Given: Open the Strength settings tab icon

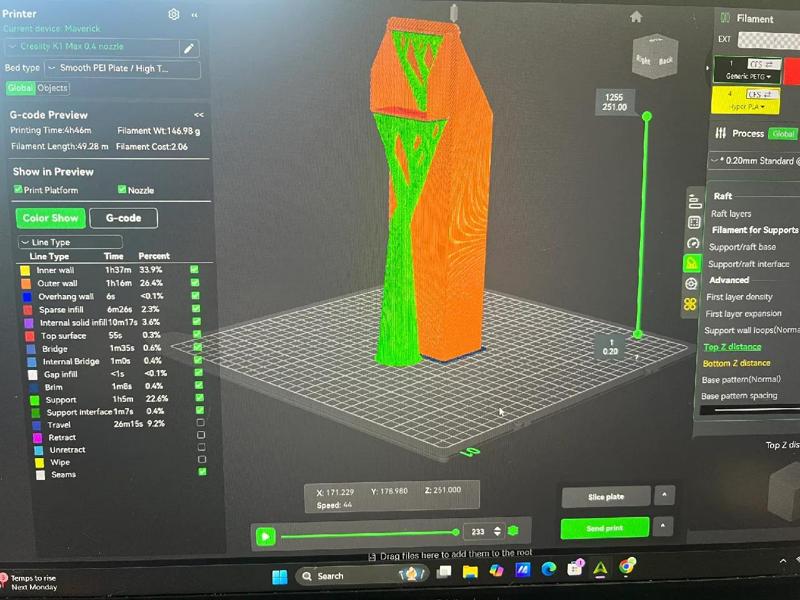Looking at the screenshot, I should click(694, 222).
